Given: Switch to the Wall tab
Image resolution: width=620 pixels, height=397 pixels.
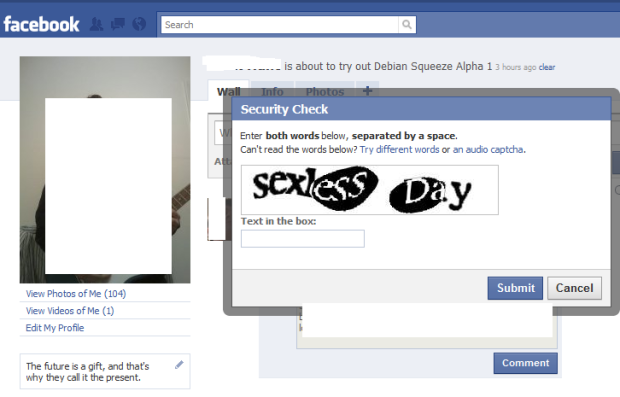Looking at the screenshot, I should click(229, 91).
